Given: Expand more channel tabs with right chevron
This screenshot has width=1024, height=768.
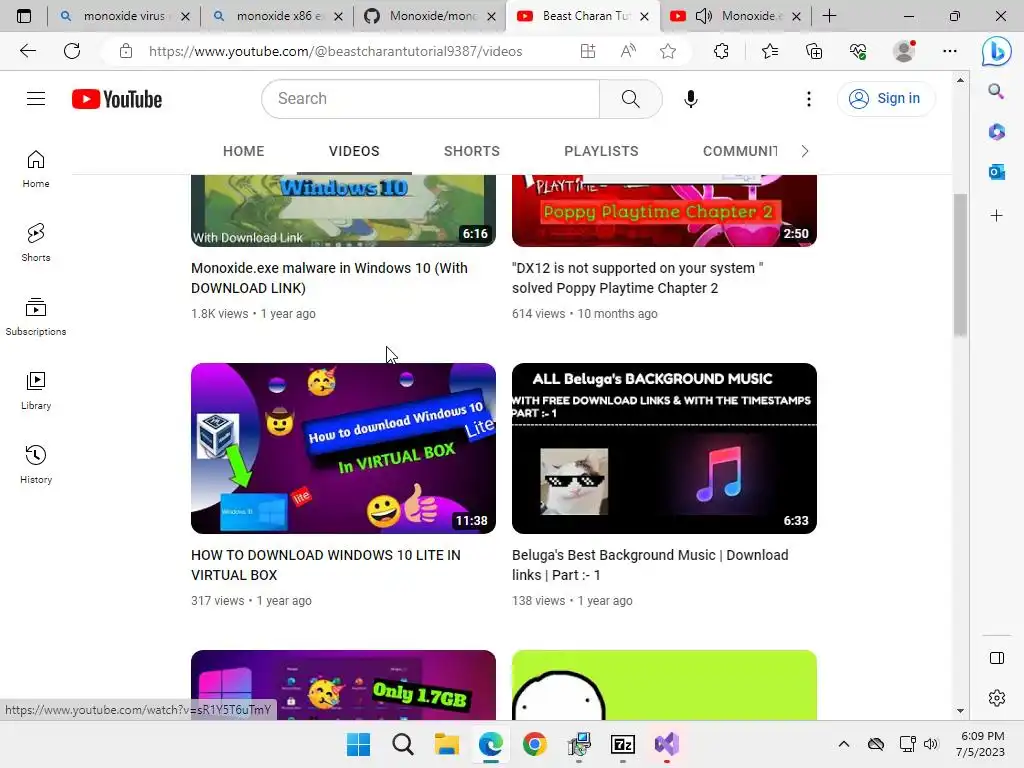Looking at the screenshot, I should click(805, 151).
